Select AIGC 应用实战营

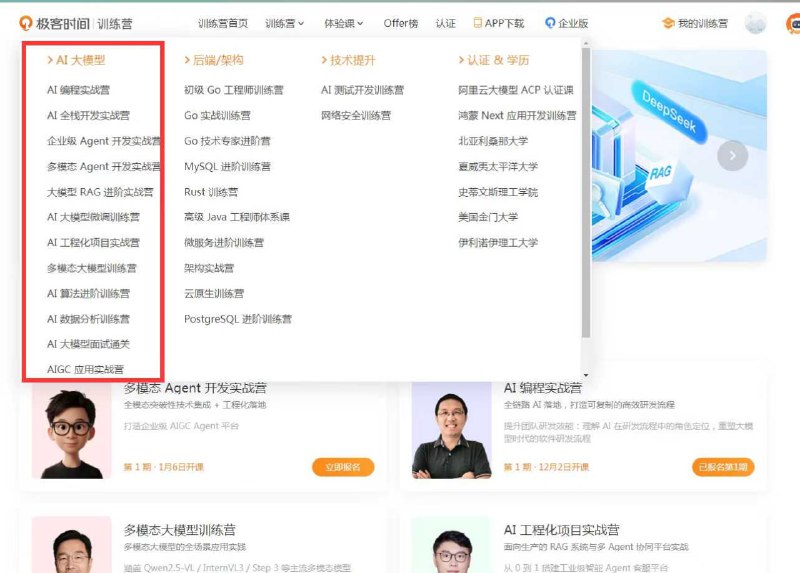coord(85,369)
